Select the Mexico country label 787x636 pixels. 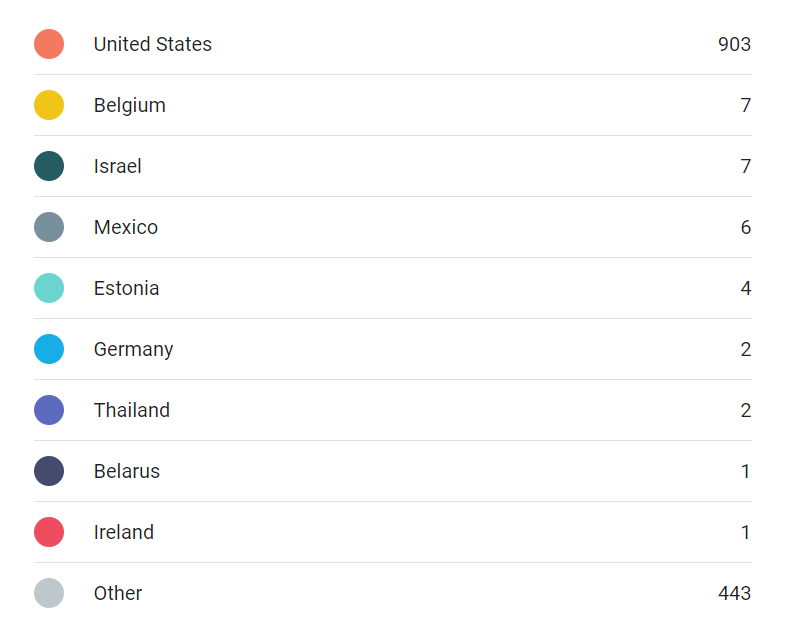(125, 227)
